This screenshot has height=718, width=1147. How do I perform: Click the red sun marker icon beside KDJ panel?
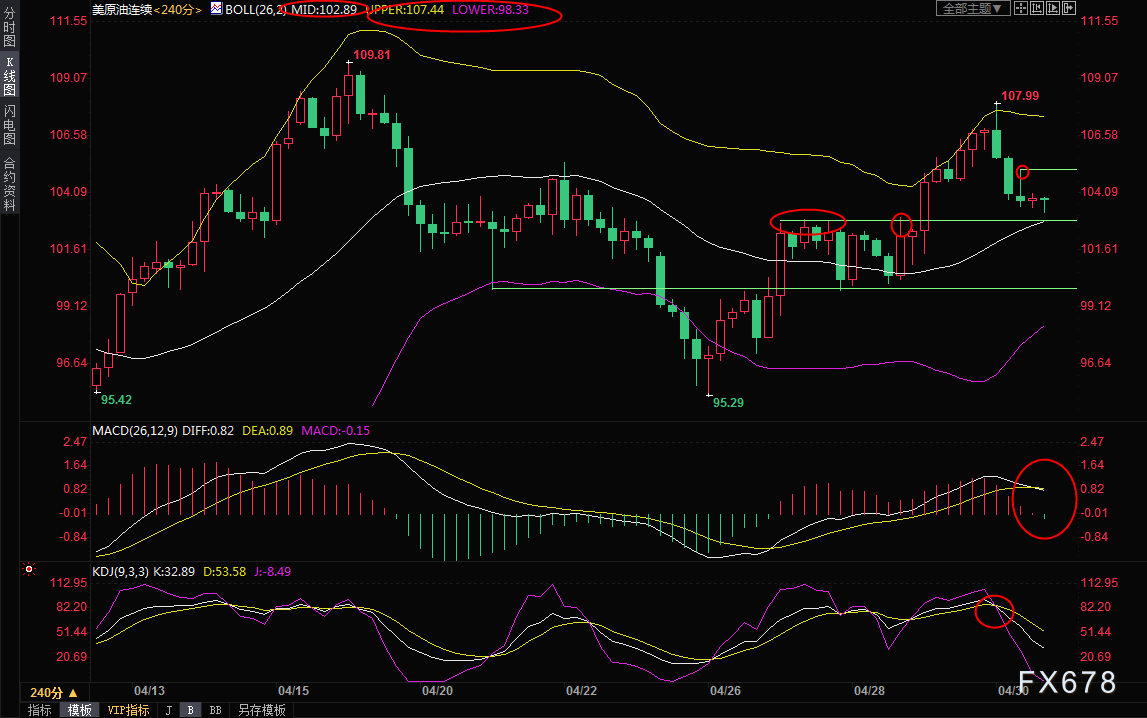point(29,569)
